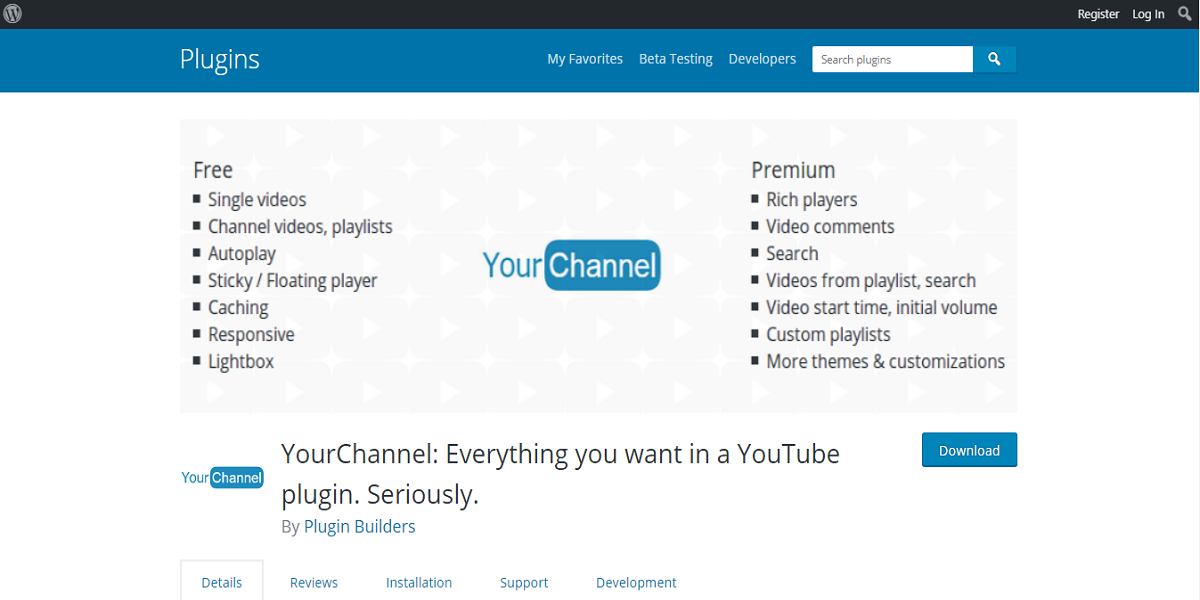Click the 'Sticky / Floating player' text
The image size is (1200, 600).
[293, 281]
